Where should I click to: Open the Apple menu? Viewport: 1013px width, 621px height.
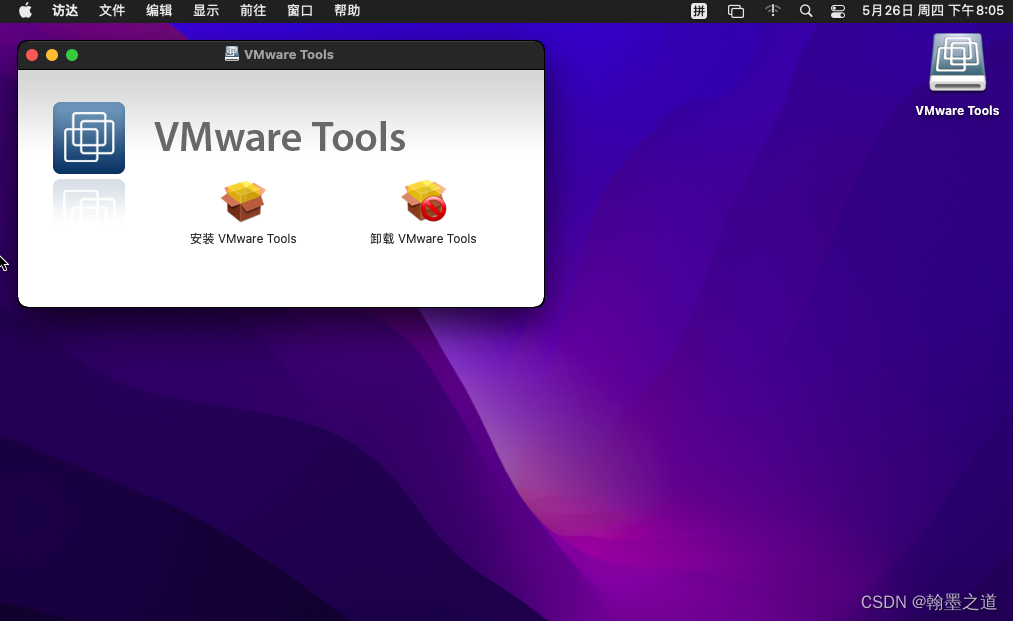coord(25,10)
